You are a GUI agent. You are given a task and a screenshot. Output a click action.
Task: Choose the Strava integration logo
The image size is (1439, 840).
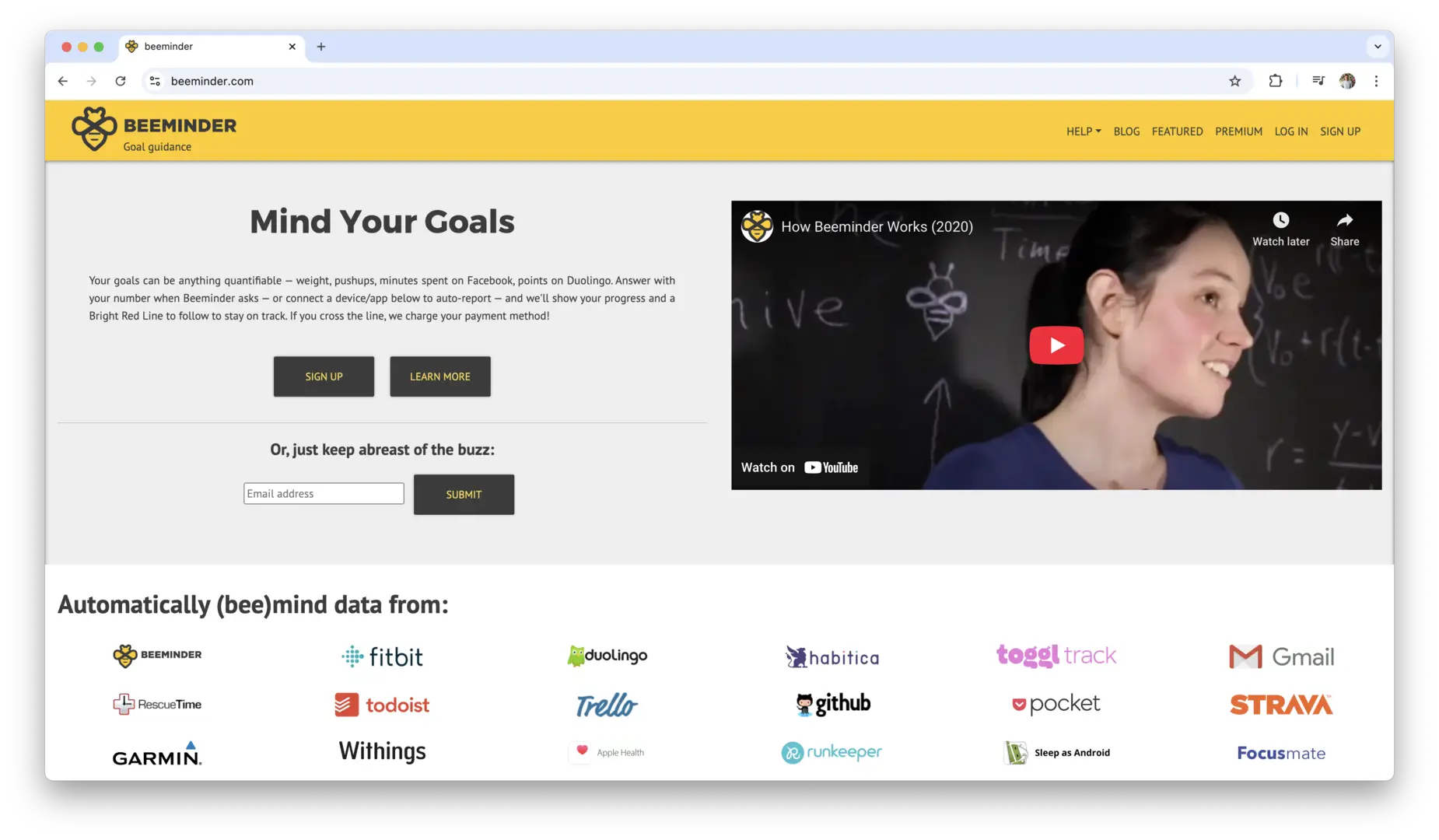click(1280, 705)
